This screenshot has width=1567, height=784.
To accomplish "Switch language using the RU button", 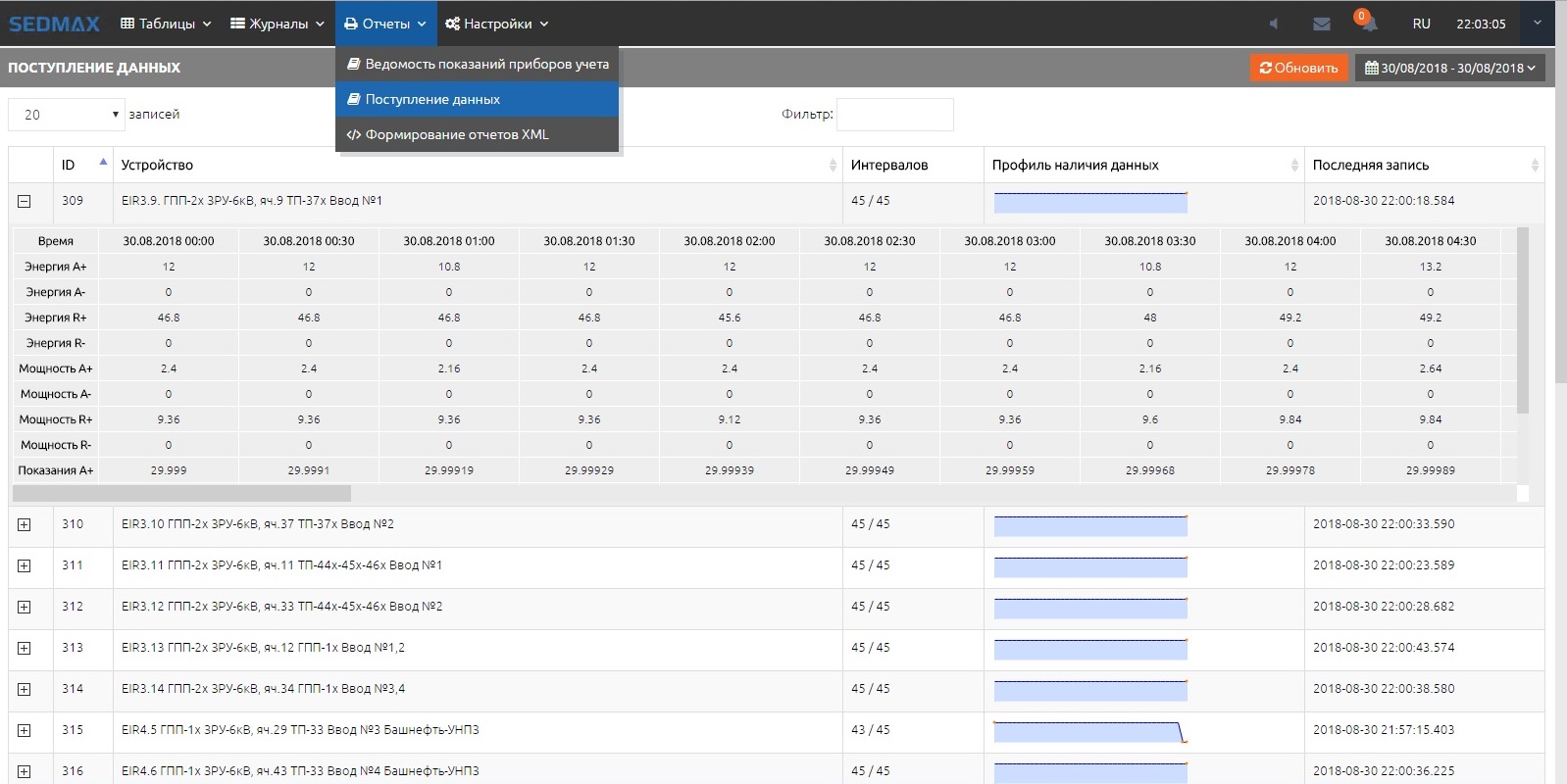I will tap(1421, 24).
